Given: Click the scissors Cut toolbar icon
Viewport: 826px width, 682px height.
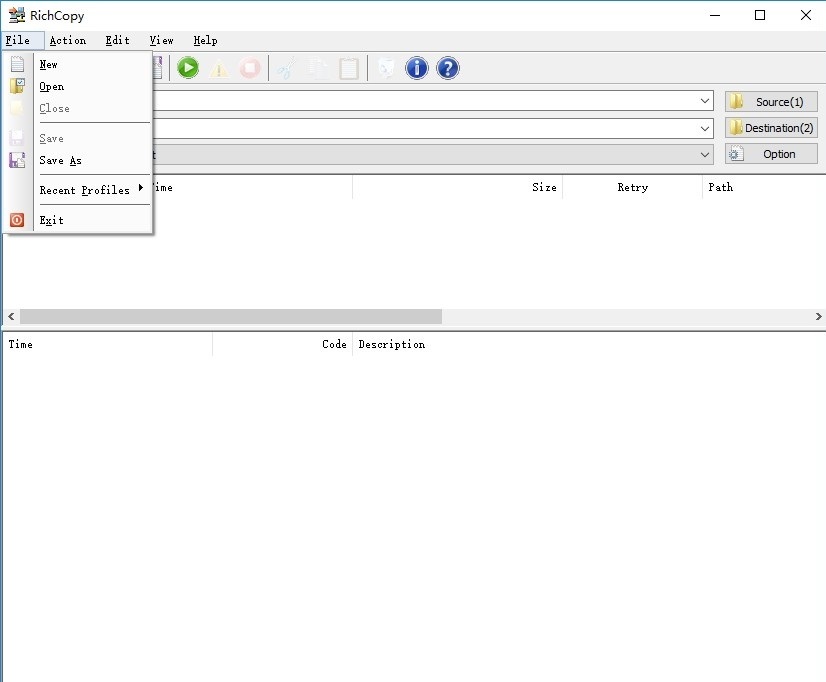Looking at the screenshot, I should (287, 68).
